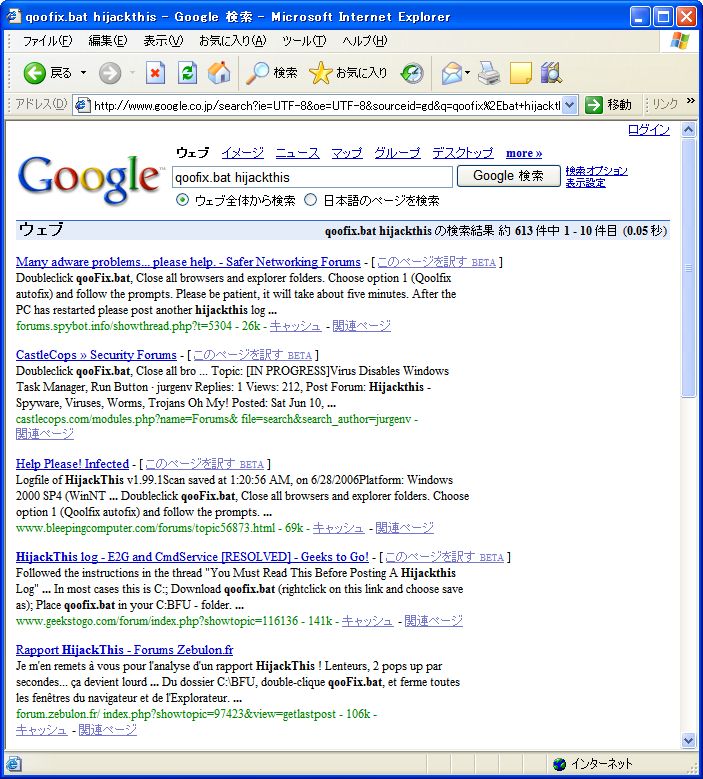Open the Research books icon
This screenshot has width=703, height=779.
[x=551, y=74]
